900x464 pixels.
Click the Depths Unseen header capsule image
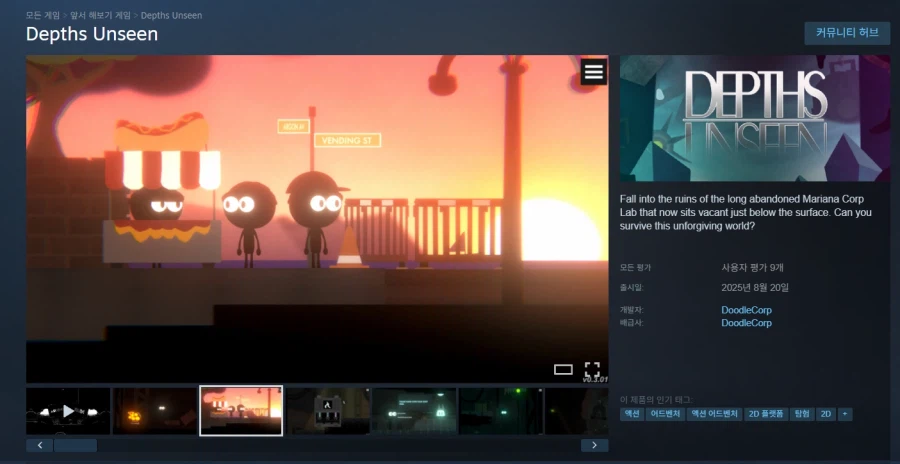click(755, 118)
